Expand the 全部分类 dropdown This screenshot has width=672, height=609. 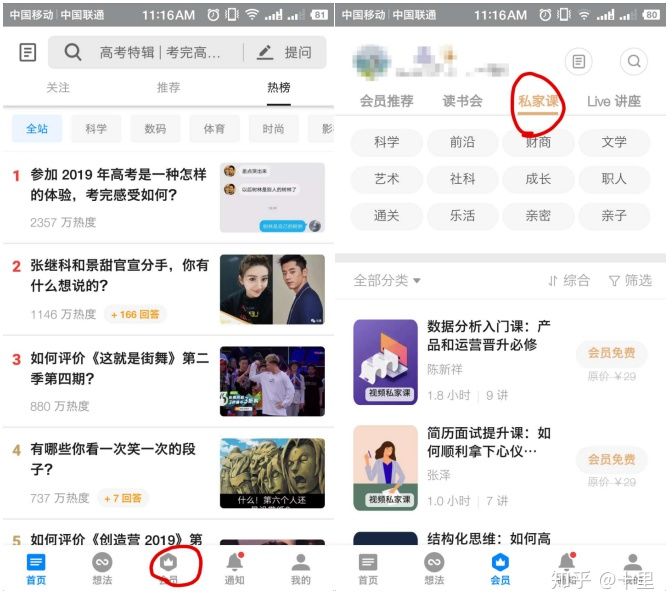(387, 281)
